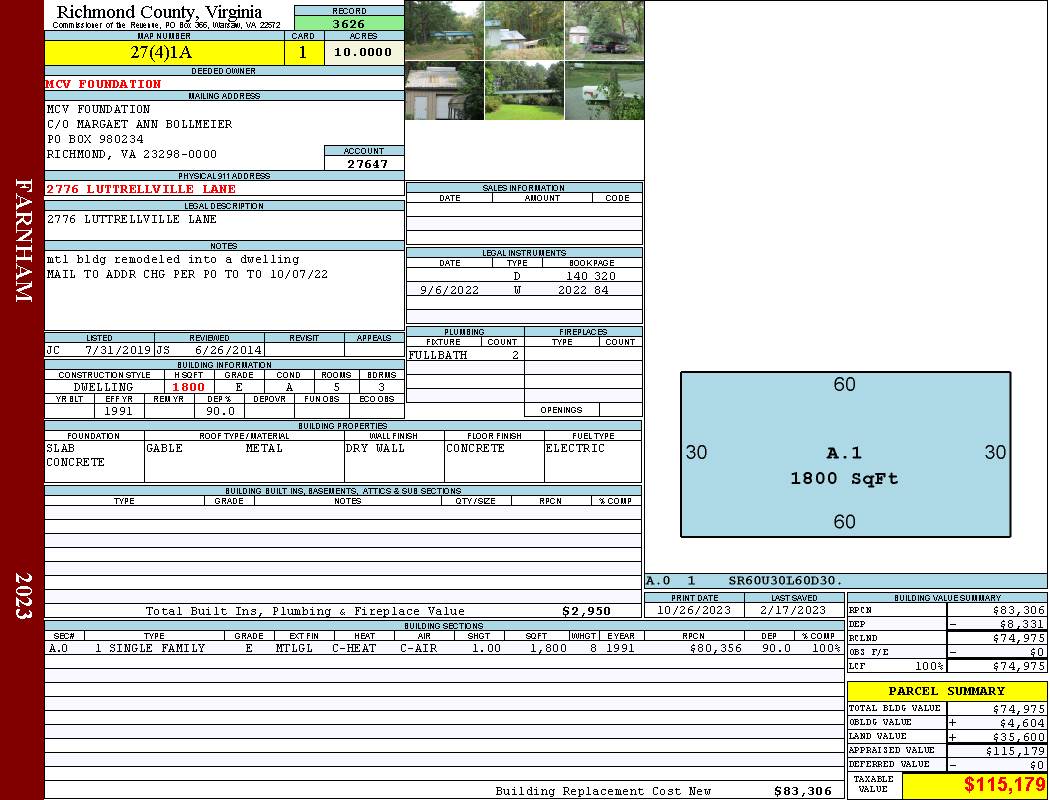Select the green record number 3626
The image size is (1050, 800).
(349, 23)
